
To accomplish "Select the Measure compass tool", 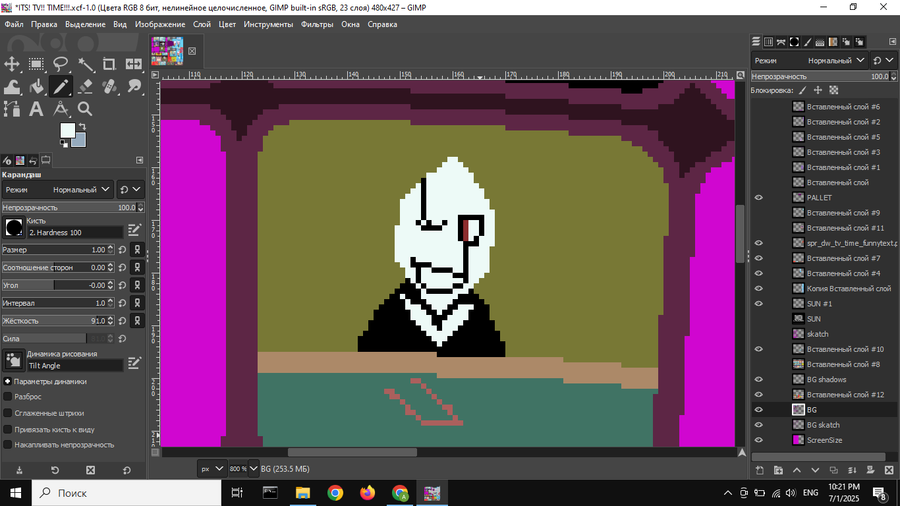I will [60, 108].
